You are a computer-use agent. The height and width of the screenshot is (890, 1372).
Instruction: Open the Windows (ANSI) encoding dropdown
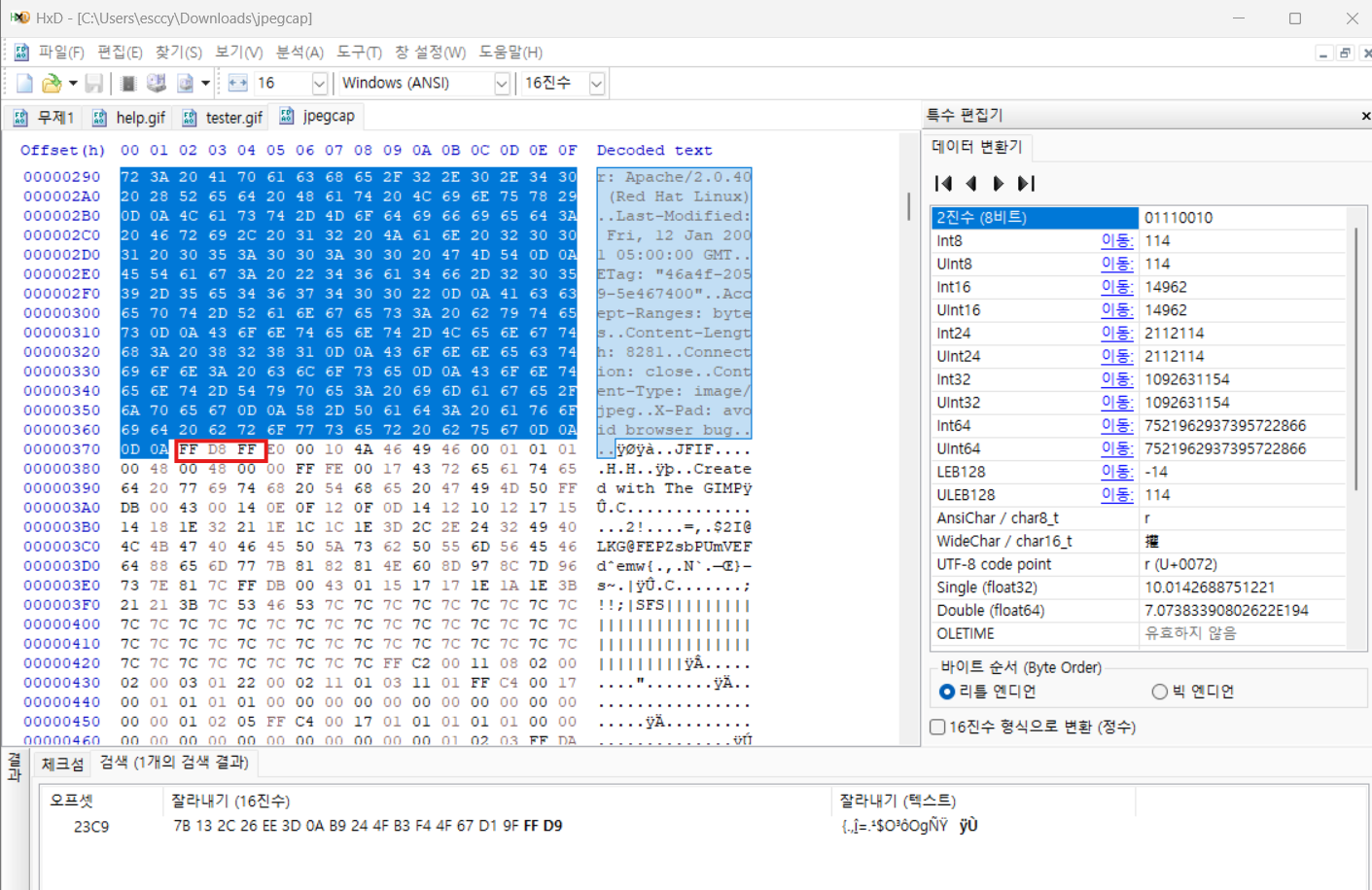[x=423, y=84]
